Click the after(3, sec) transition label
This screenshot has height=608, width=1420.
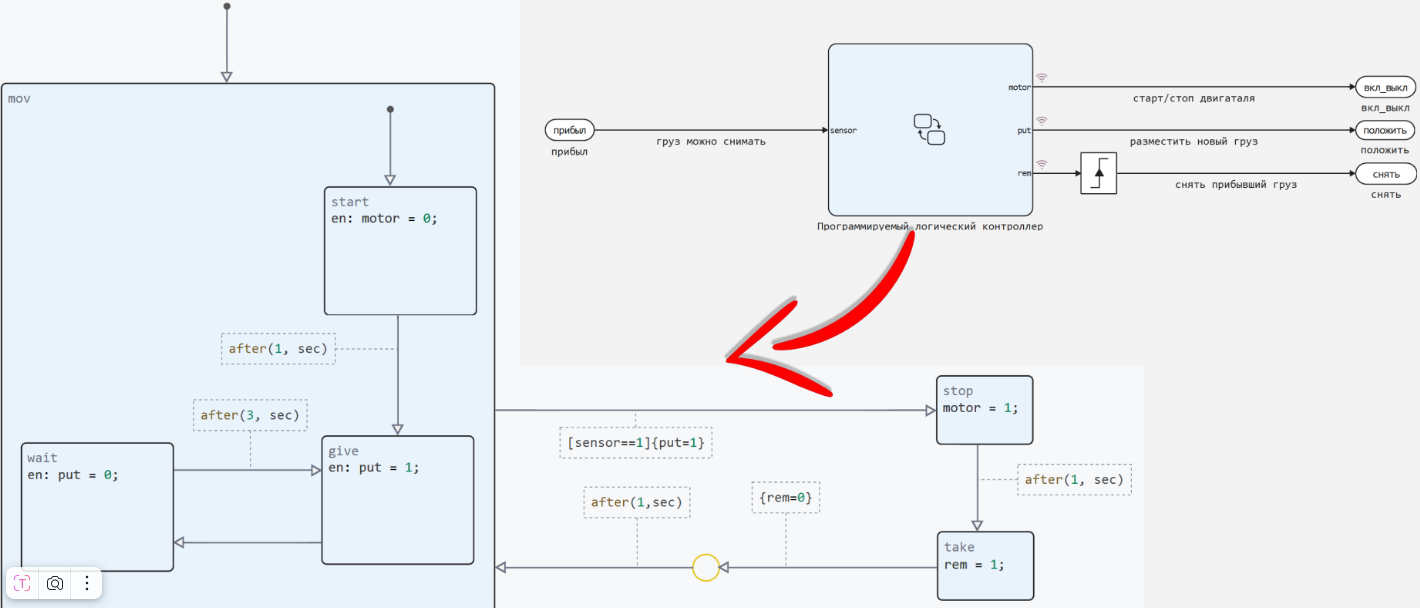tap(250, 415)
